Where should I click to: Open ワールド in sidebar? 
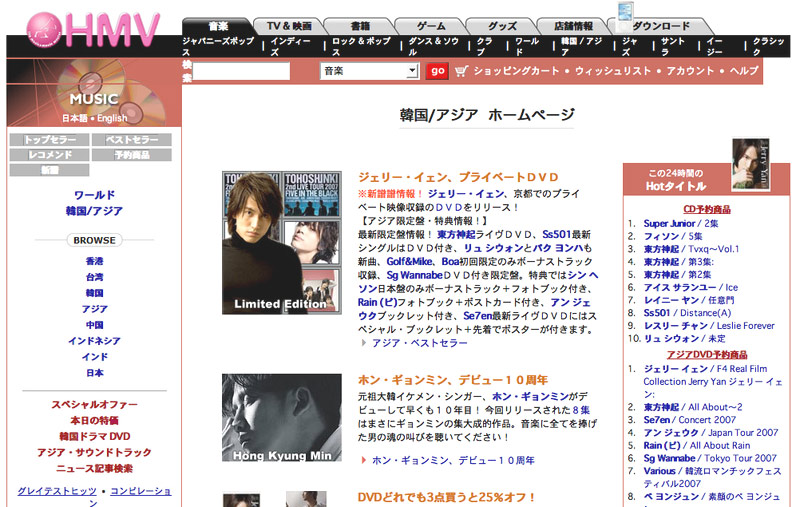point(94,195)
